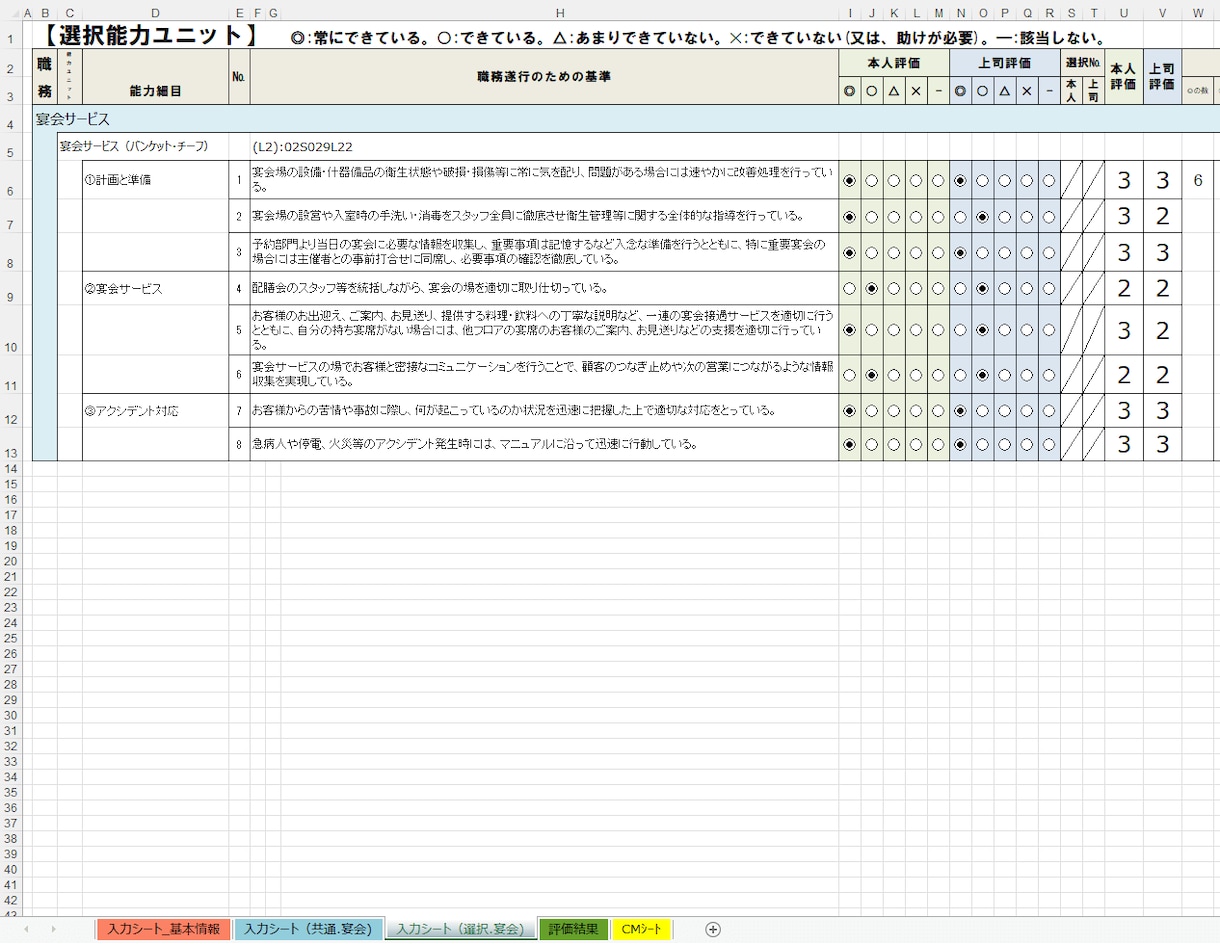Set item 1 本人評価 to △
This screenshot has width=1220, height=944.
point(894,181)
